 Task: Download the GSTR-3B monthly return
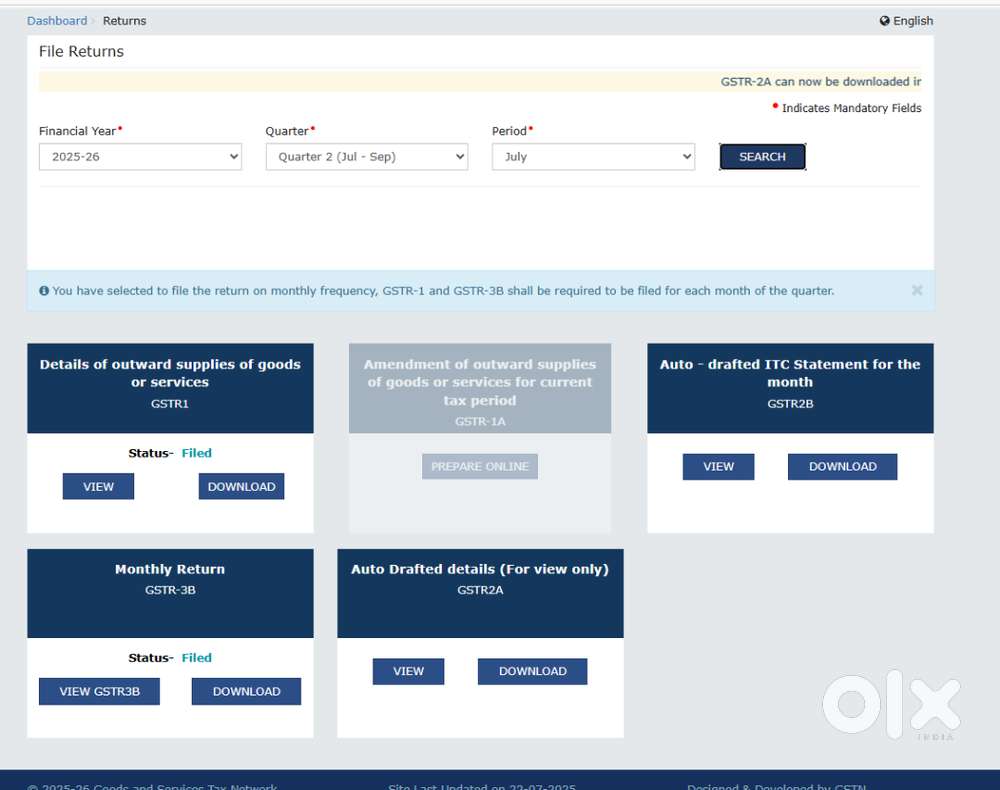coord(246,691)
